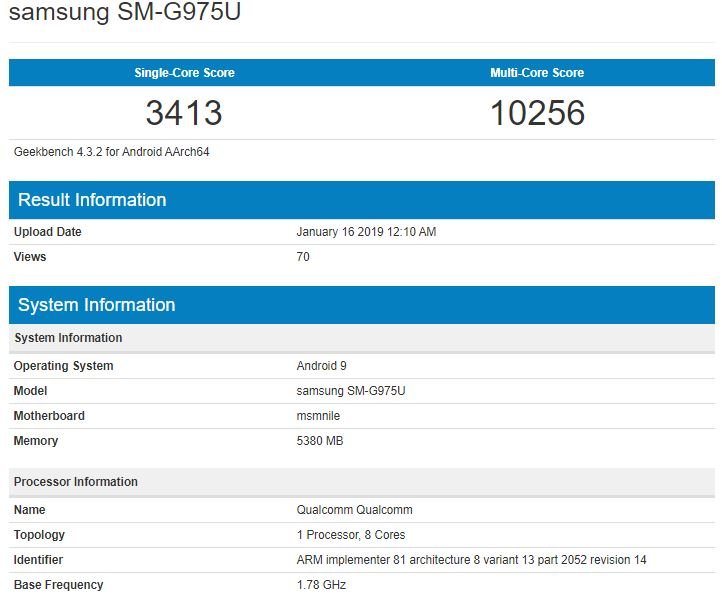
Task: Click the single-core score 3413
Action: 184,113
